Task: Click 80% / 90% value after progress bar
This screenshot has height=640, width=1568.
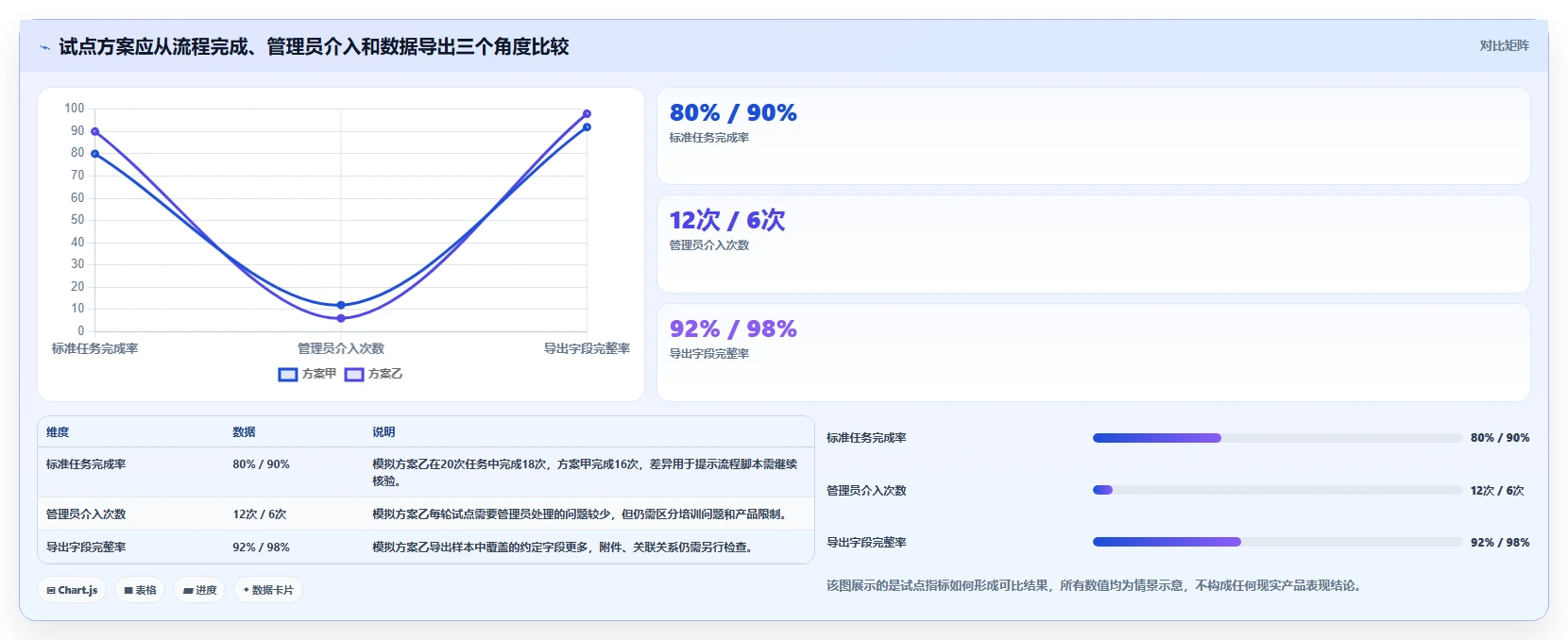Action: (1500, 438)
